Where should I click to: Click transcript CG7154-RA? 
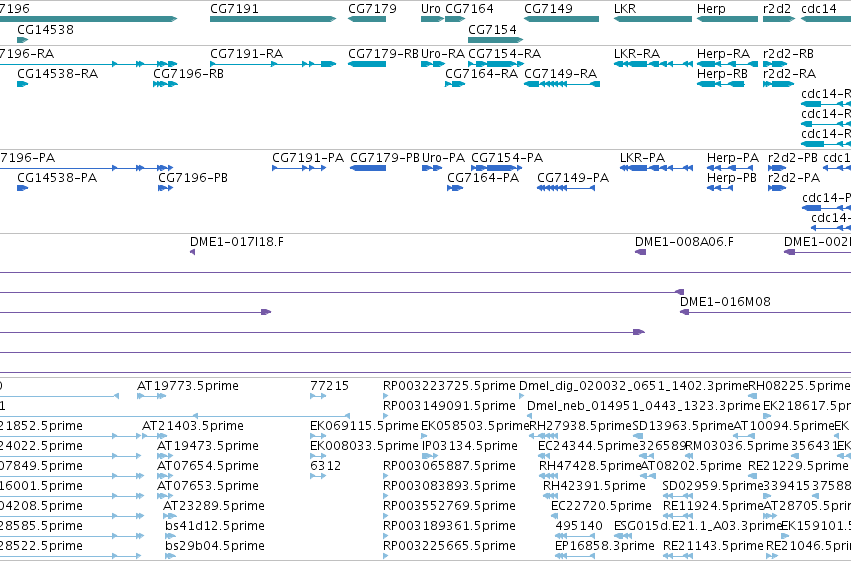tap(496, 64)
